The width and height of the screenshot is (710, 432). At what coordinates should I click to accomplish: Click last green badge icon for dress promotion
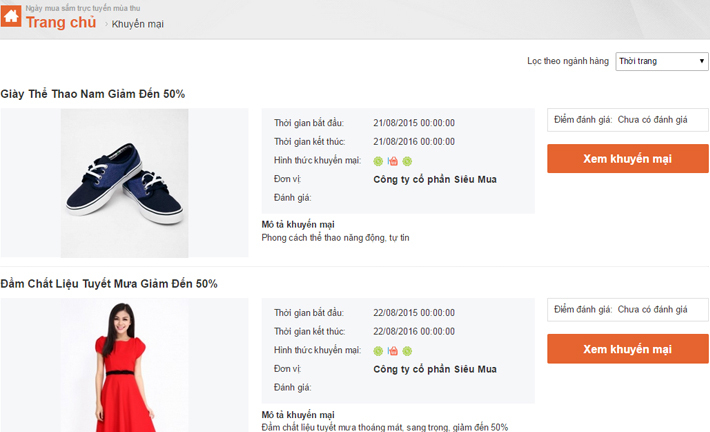click(x=407, y=351)
